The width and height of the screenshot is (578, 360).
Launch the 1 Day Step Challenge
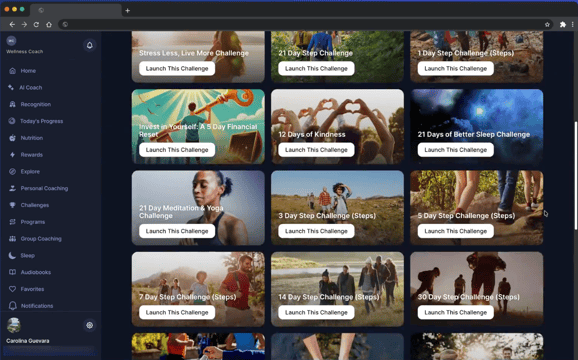click(456, 69)
